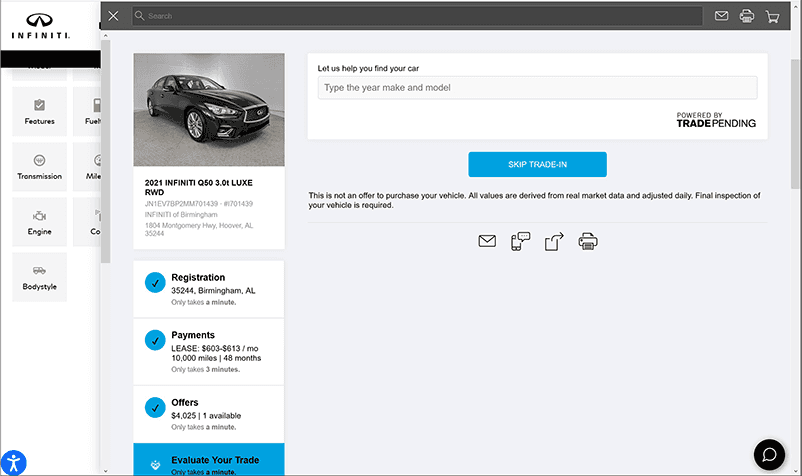
Task: Click the Offers checkmark circle
Action: [x=155, y=407]
